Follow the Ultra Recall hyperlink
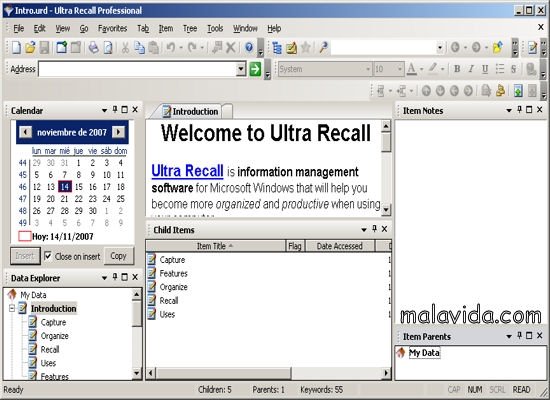Image resolution: width=550 pixels, height=400 pixels. tap(187, 171)
